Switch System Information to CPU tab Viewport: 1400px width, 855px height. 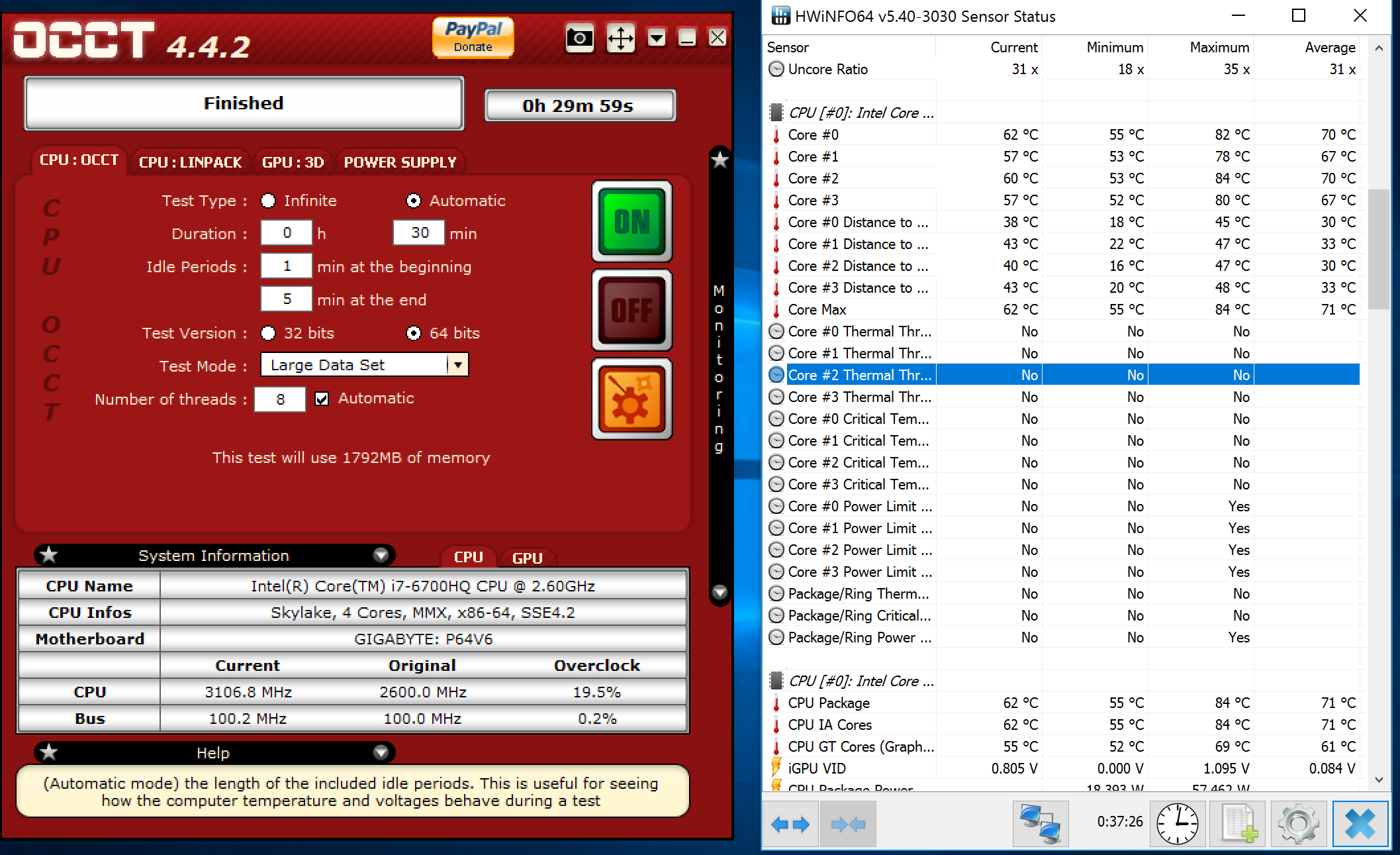tap(468, 558)
